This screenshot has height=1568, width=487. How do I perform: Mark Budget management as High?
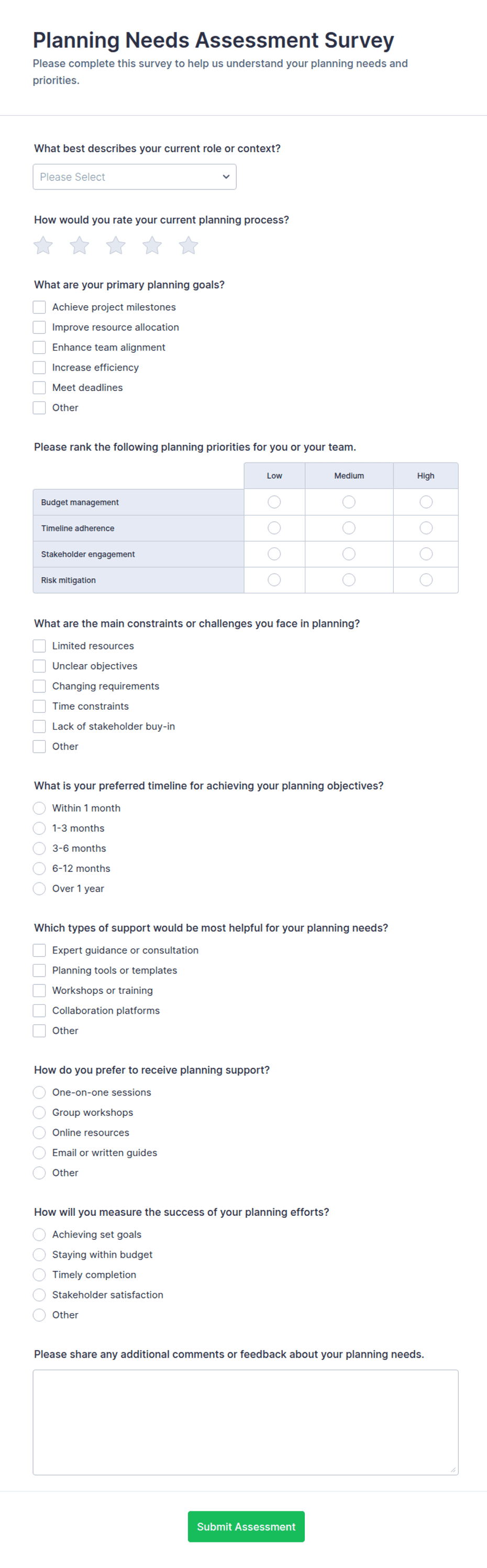(x=426, y=501)
